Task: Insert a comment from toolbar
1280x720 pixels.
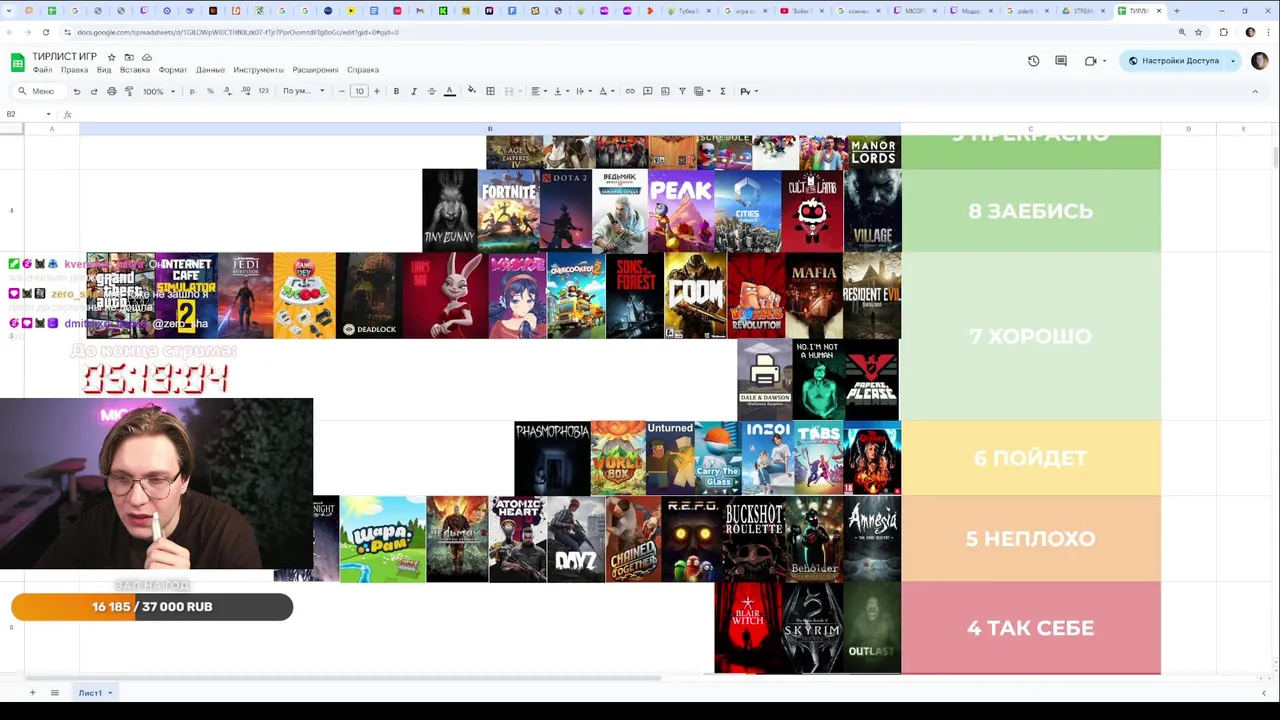Action: pyautogui.click(x=648, y=91)
